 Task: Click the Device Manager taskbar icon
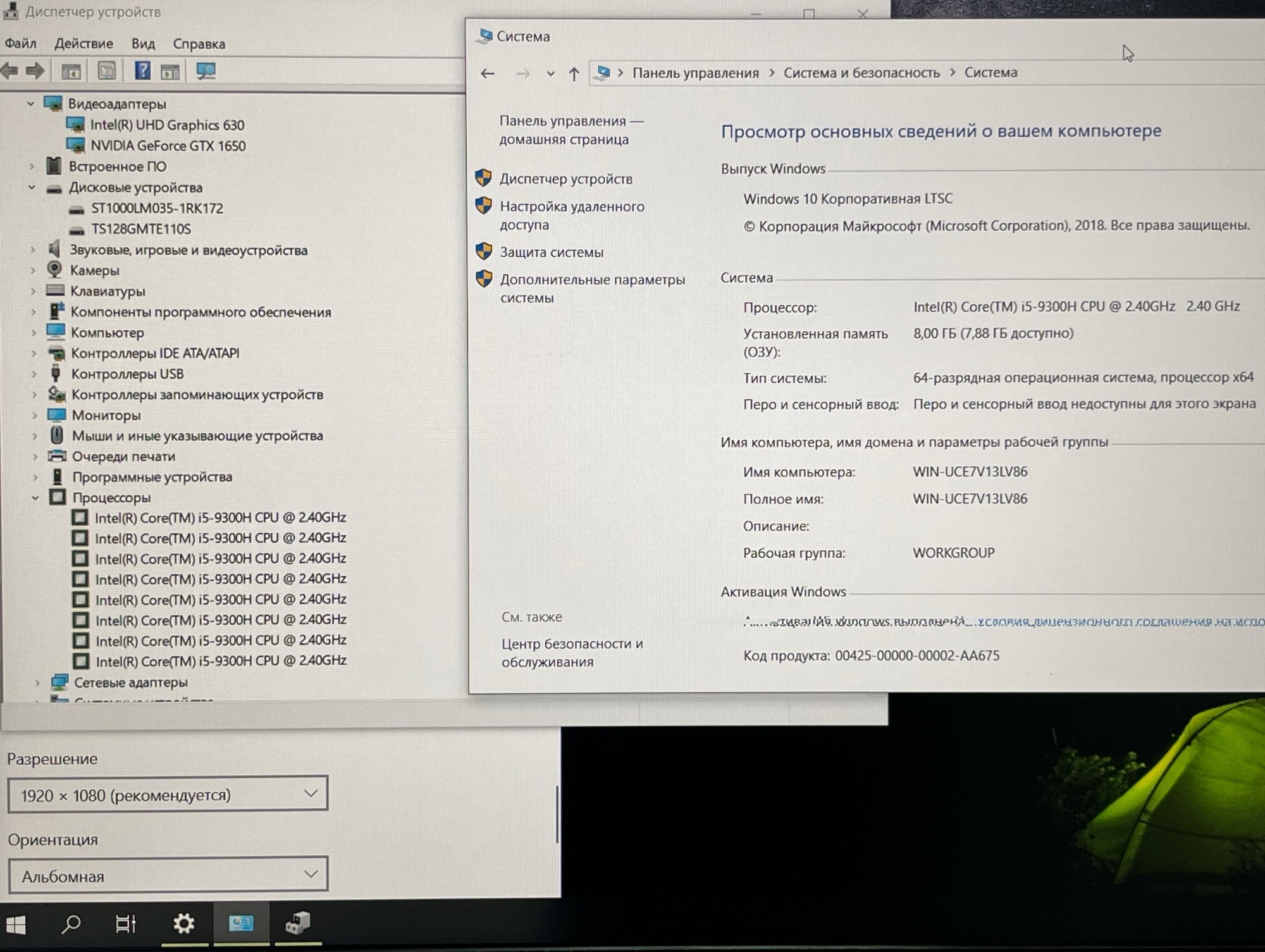[297, 924]
